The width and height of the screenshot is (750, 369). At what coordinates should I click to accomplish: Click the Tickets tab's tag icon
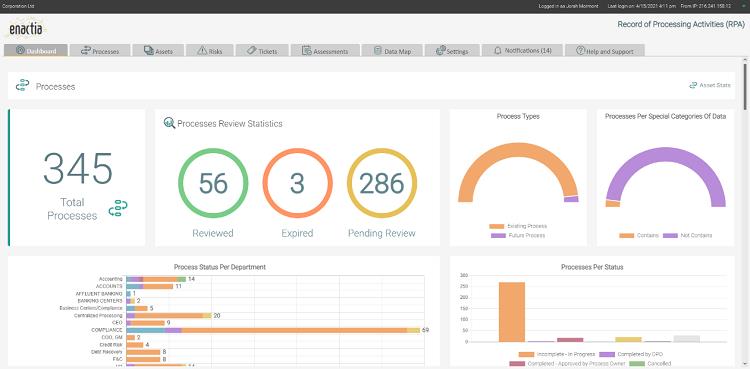click(x=252, y=50)
